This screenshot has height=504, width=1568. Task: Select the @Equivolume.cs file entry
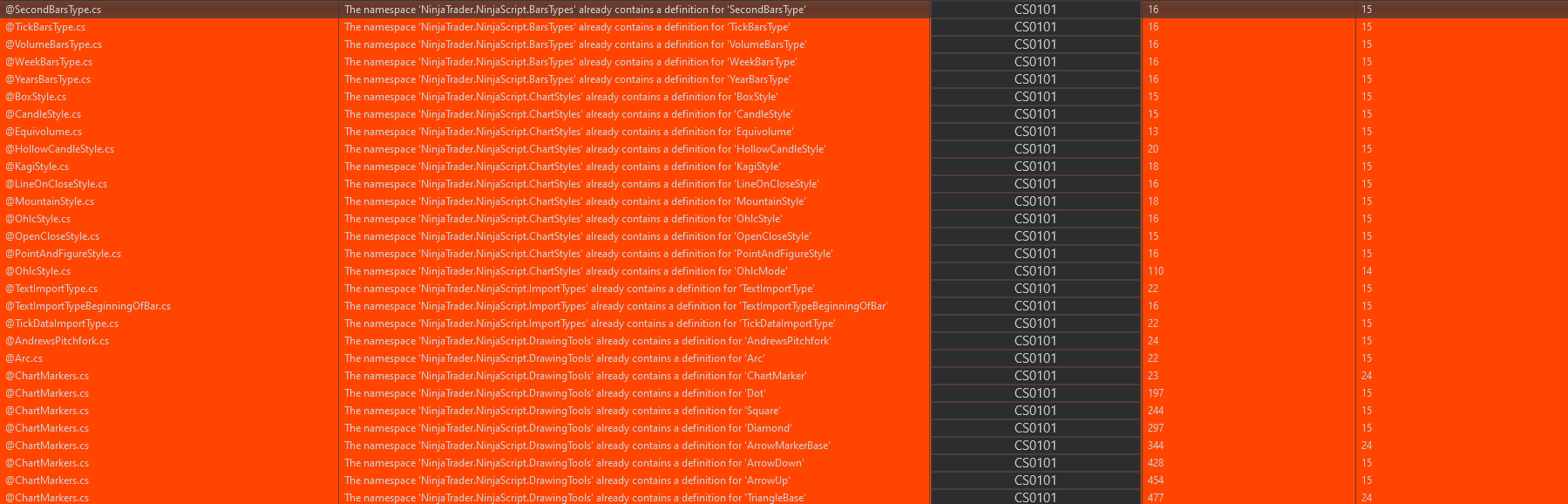coord(44,132)
